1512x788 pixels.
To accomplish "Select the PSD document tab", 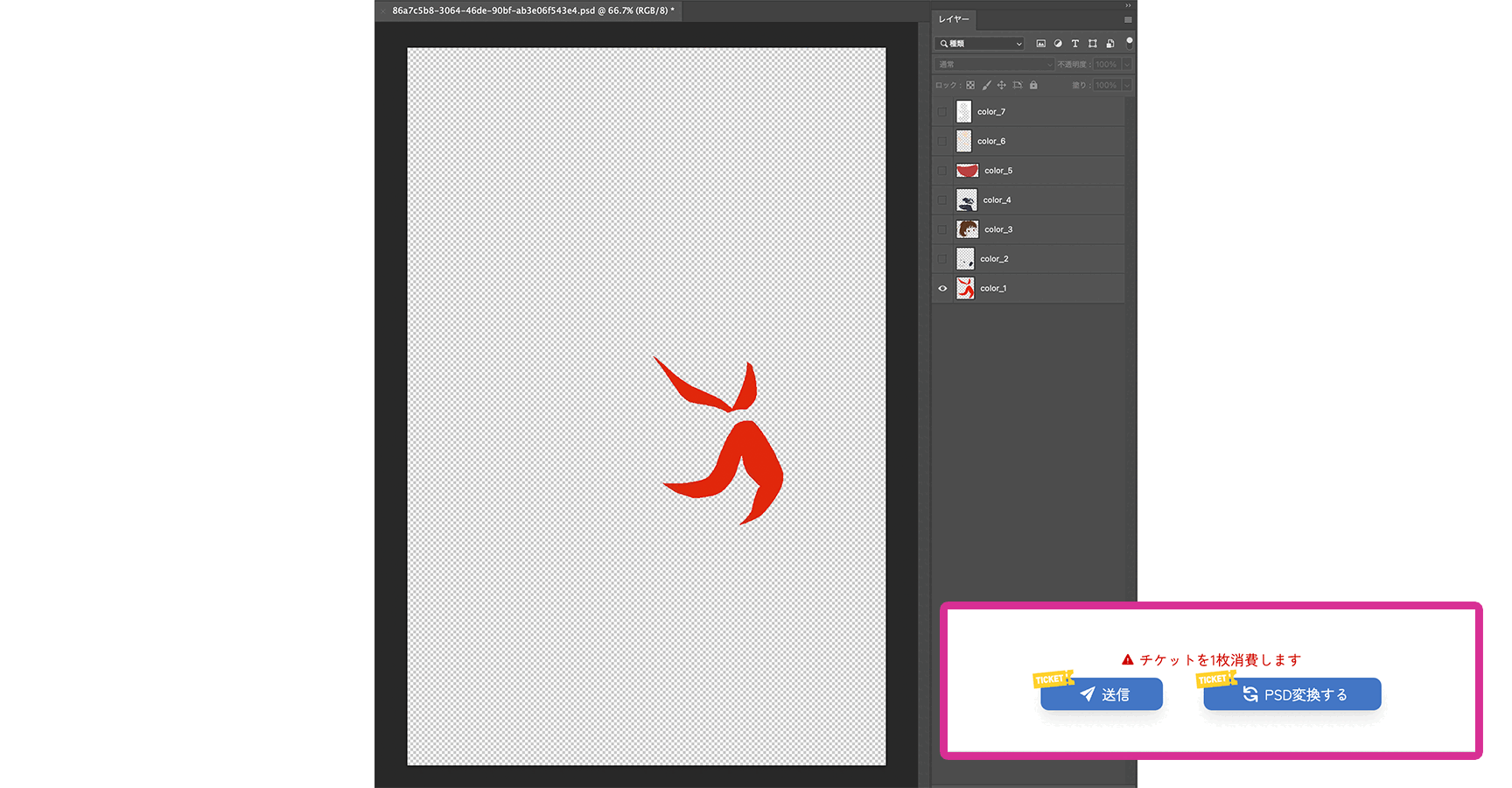I will [x=532, y=11].
